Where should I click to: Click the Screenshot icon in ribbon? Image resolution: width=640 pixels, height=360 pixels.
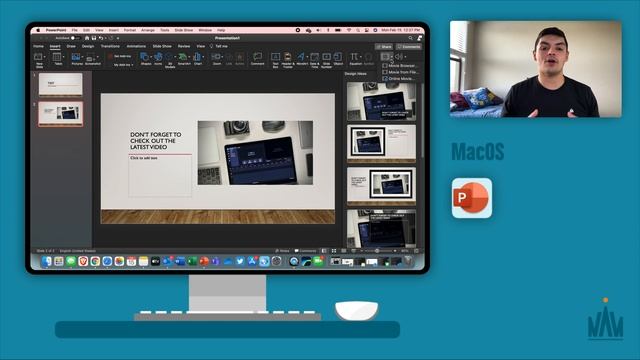click(x=90, y=57)
